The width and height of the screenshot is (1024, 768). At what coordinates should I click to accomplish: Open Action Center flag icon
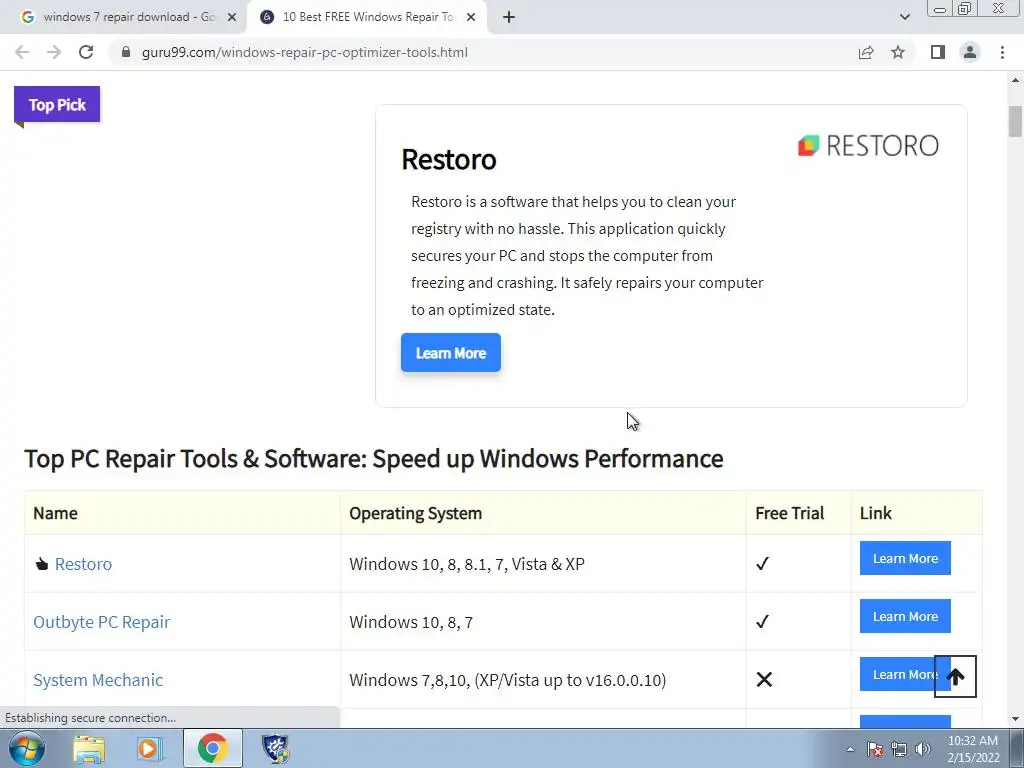click(875, 749)
